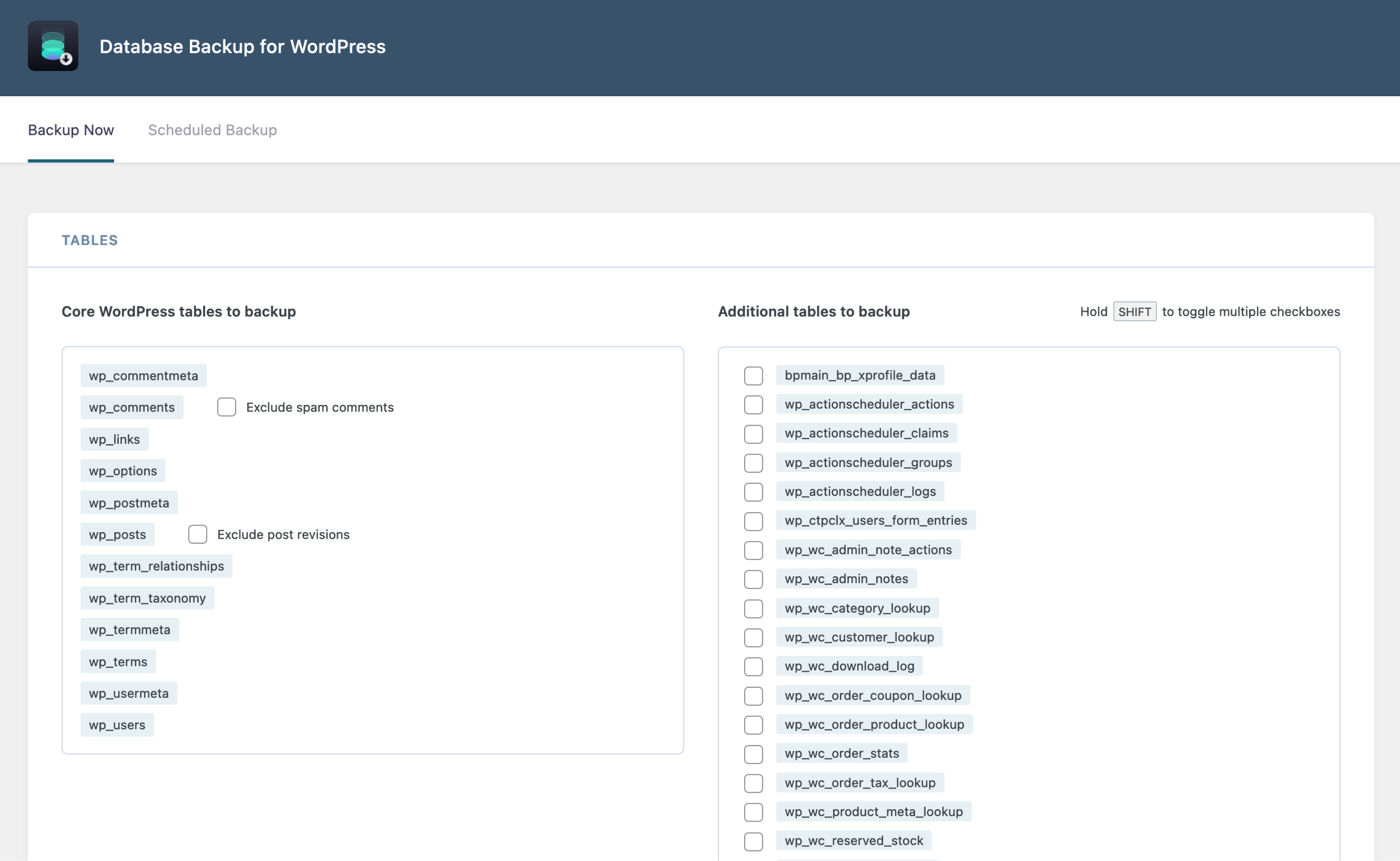
Task: Click the SHIFT key hint badge
Action: 1135,312
